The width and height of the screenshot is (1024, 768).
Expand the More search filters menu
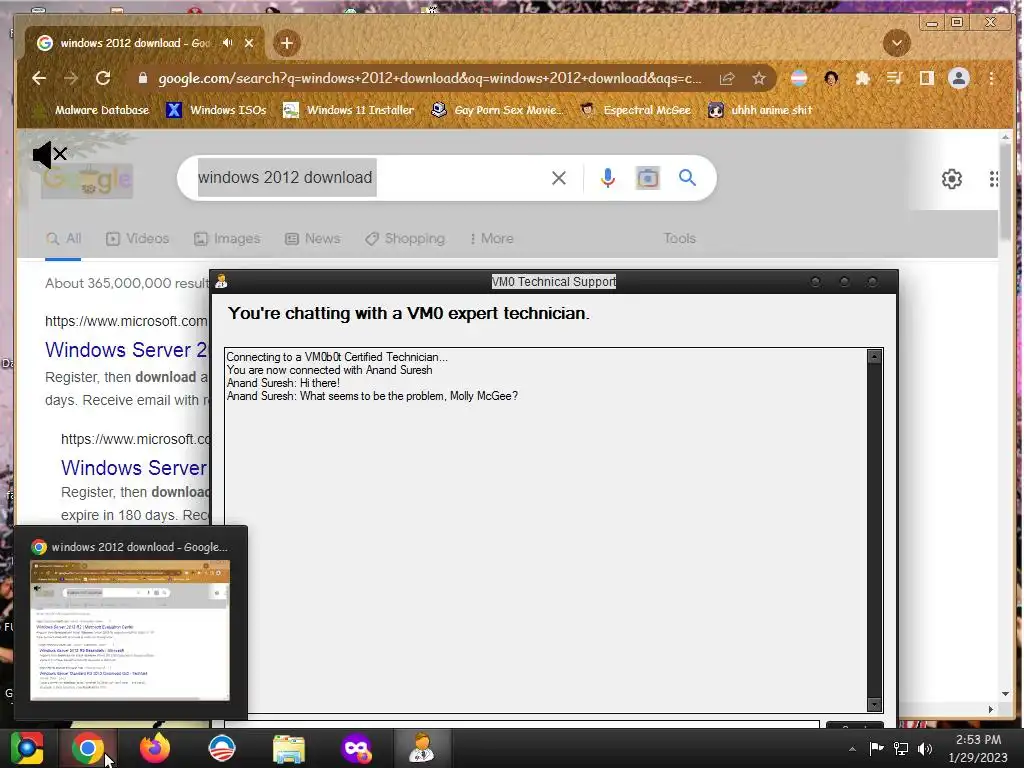492,238
